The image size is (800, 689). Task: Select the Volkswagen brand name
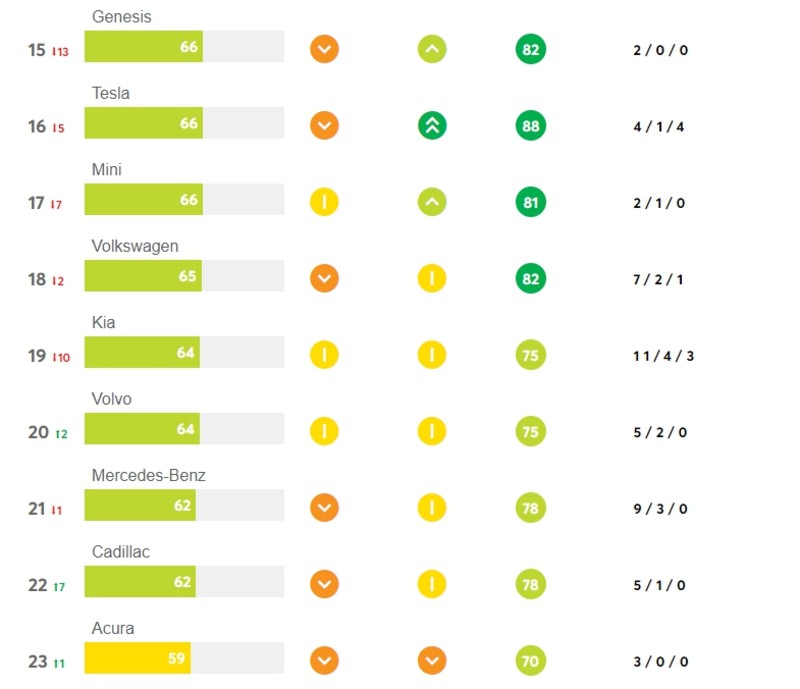point(135,246)
